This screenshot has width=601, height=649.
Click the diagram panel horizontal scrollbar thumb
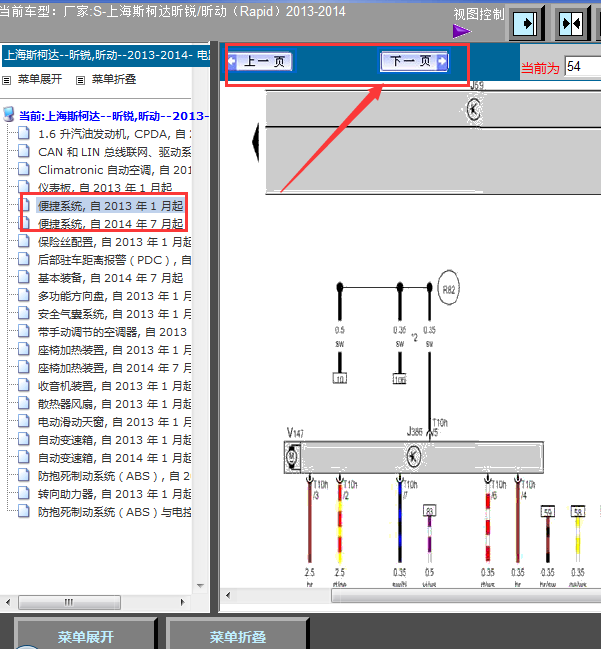466,596
